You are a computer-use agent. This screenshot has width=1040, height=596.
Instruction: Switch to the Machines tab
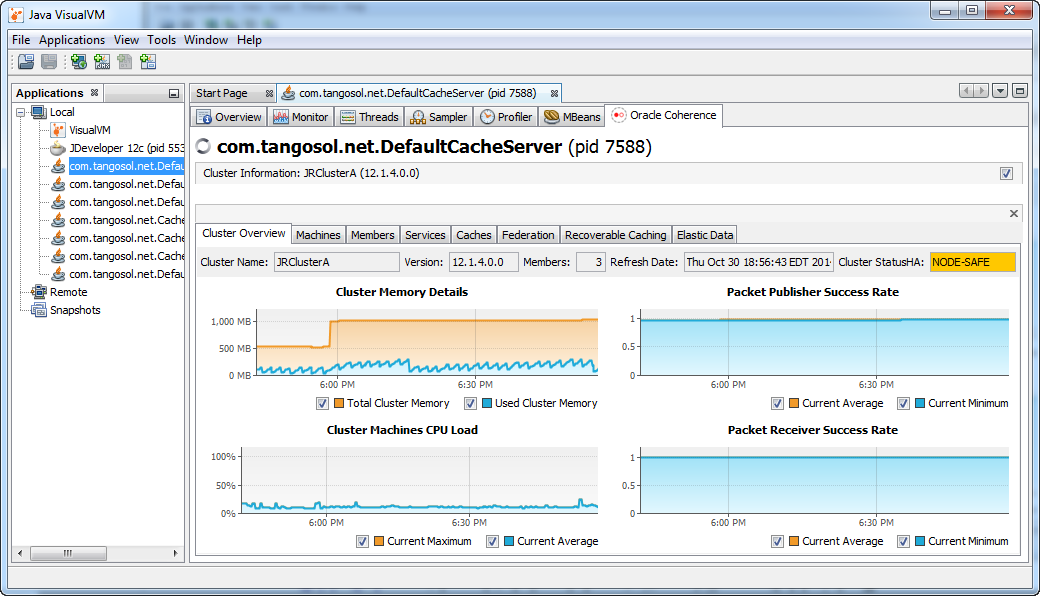point(318,235)
